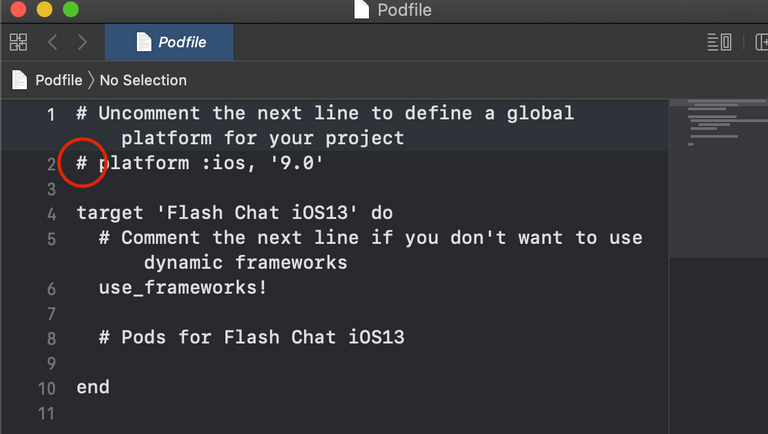768x434 pixels.
Task: Click the 'end' keyword on line 10
Action: (x=93, y=387)
